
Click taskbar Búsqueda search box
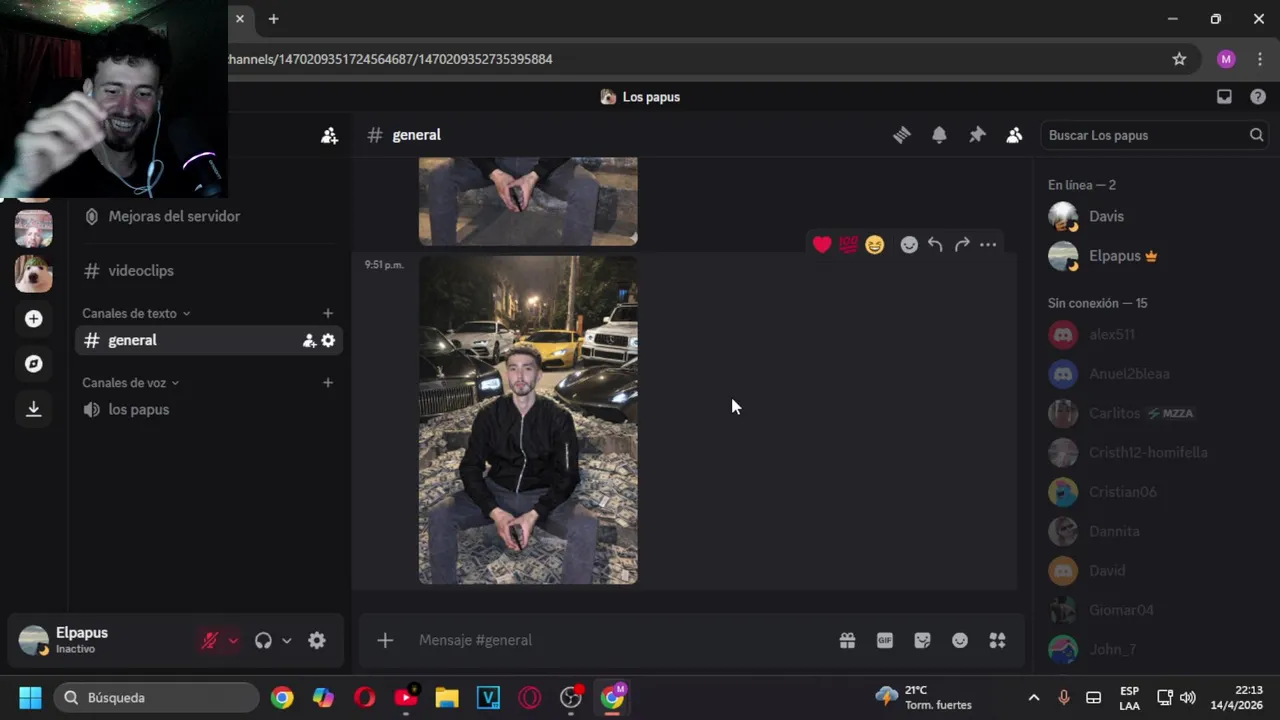pos(156,697)
